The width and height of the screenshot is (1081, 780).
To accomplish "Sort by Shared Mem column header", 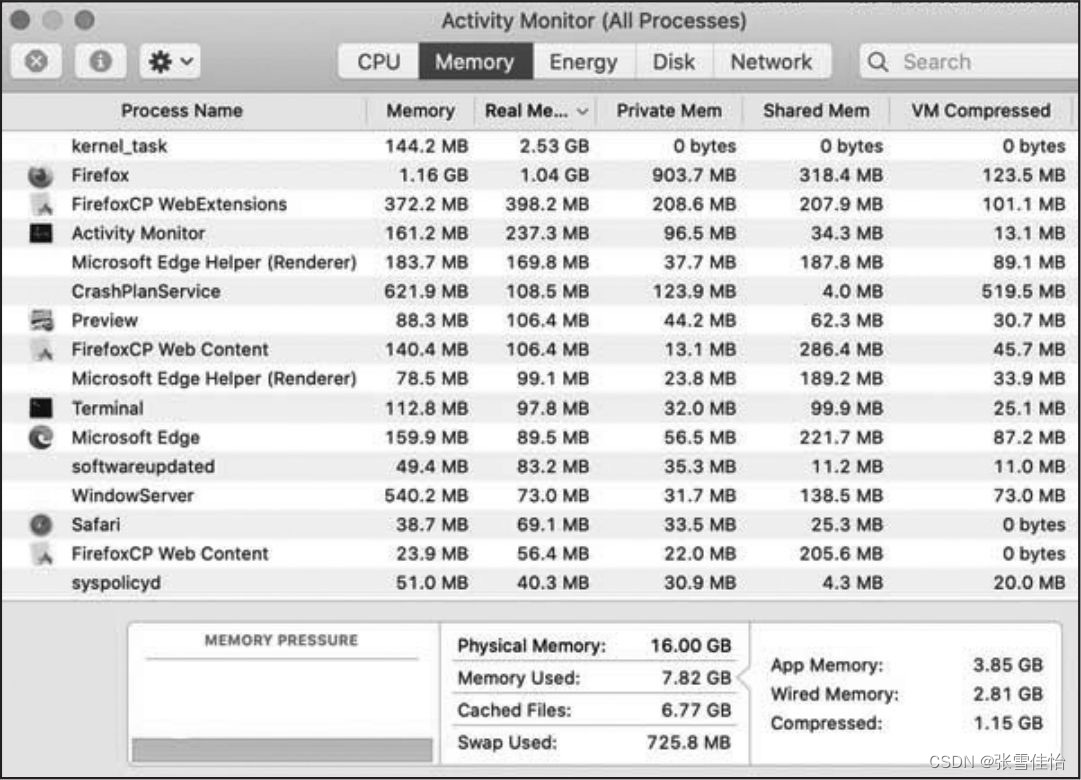I will click(x=816, y=111).
